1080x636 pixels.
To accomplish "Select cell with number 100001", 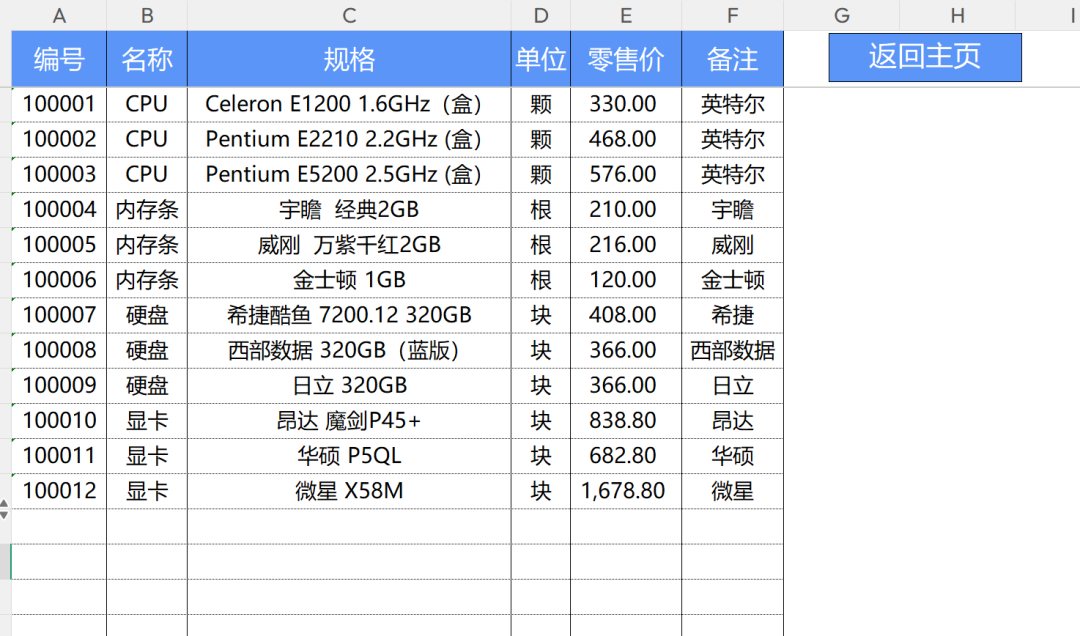I will (x=59, y=105).
